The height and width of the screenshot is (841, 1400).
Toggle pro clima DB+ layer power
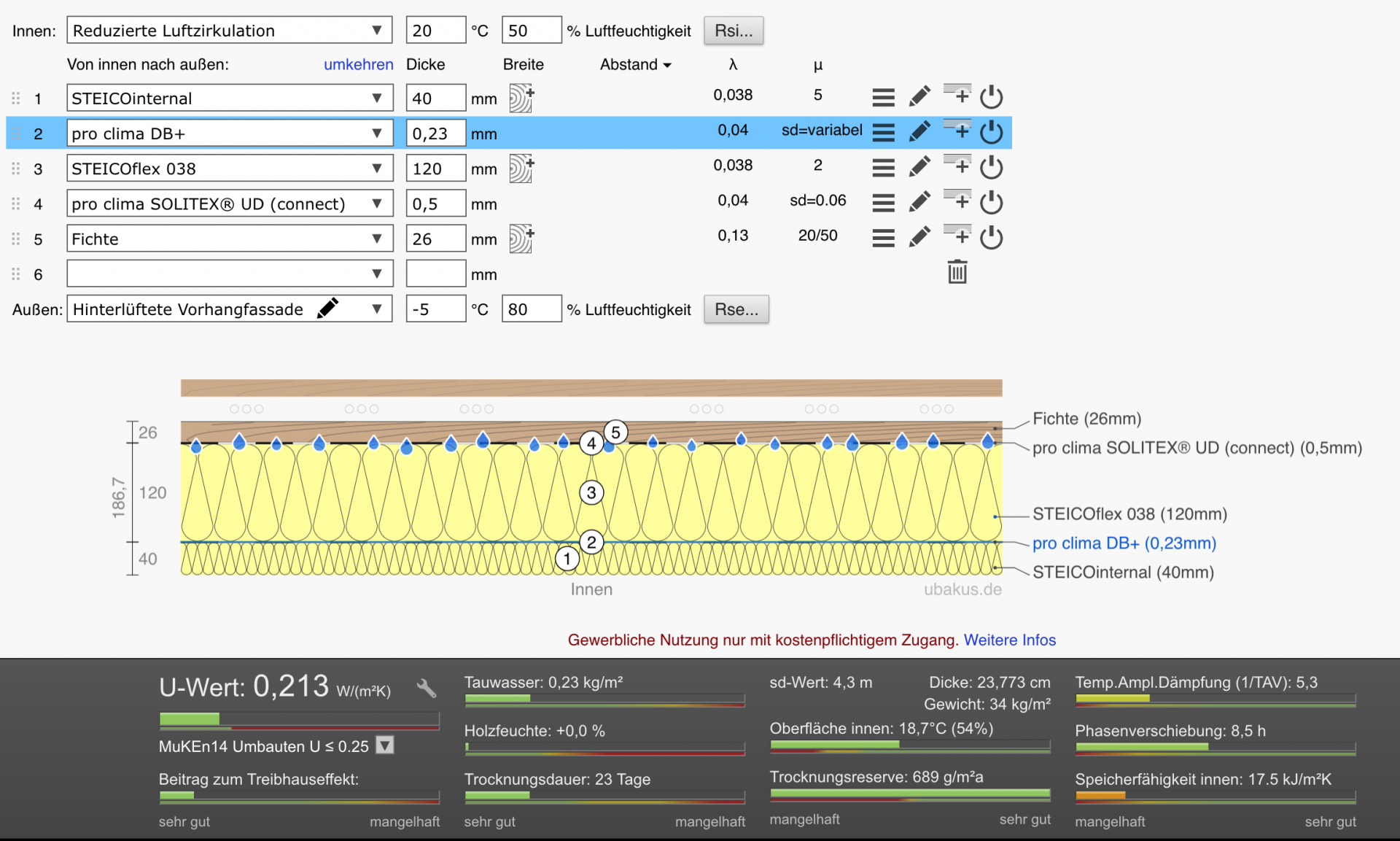click(991, 131)
